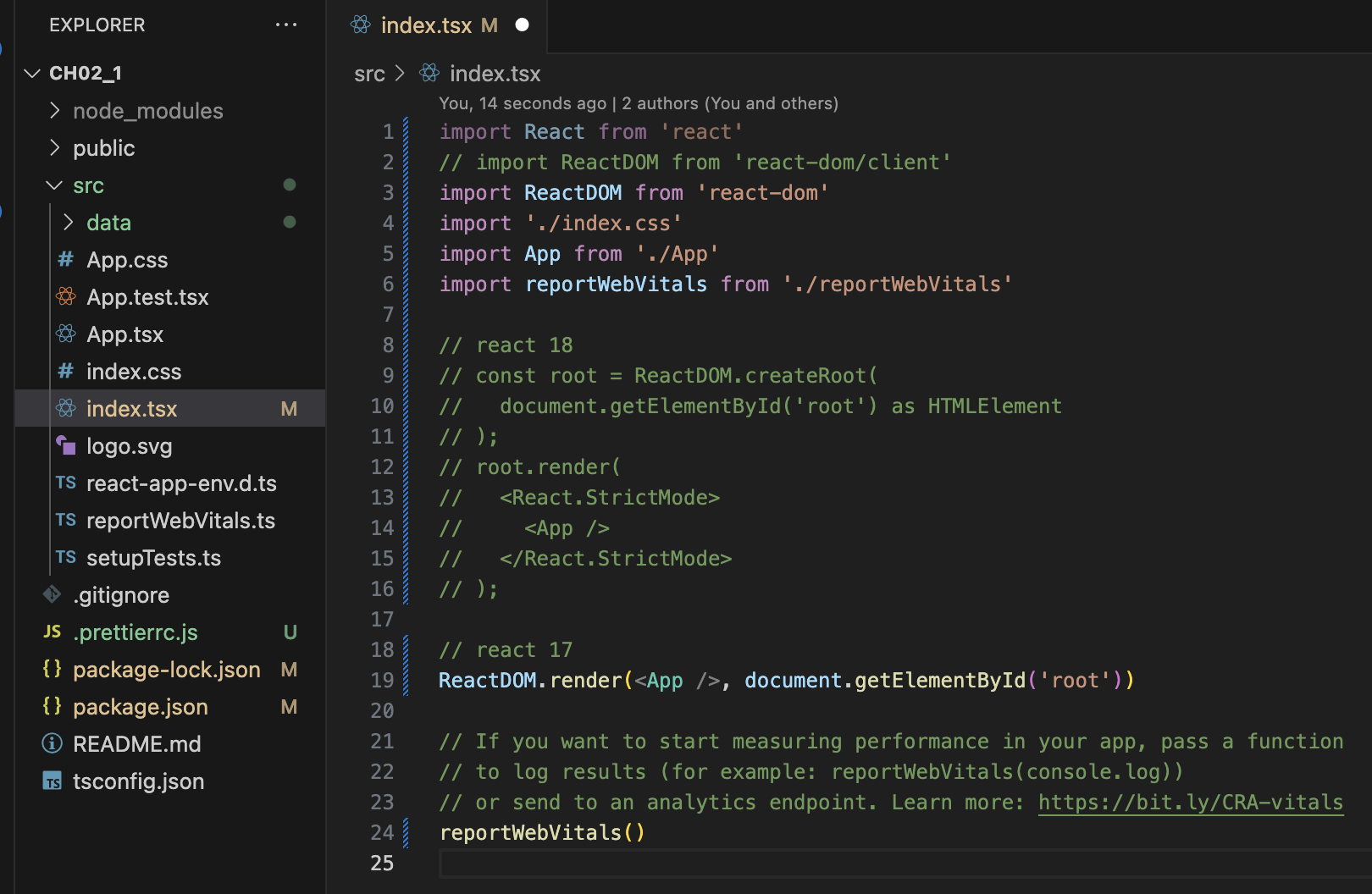Switch to the index.tsx editor tab
This screenshot has height=894, width=1372.
(x=437, y=25)
